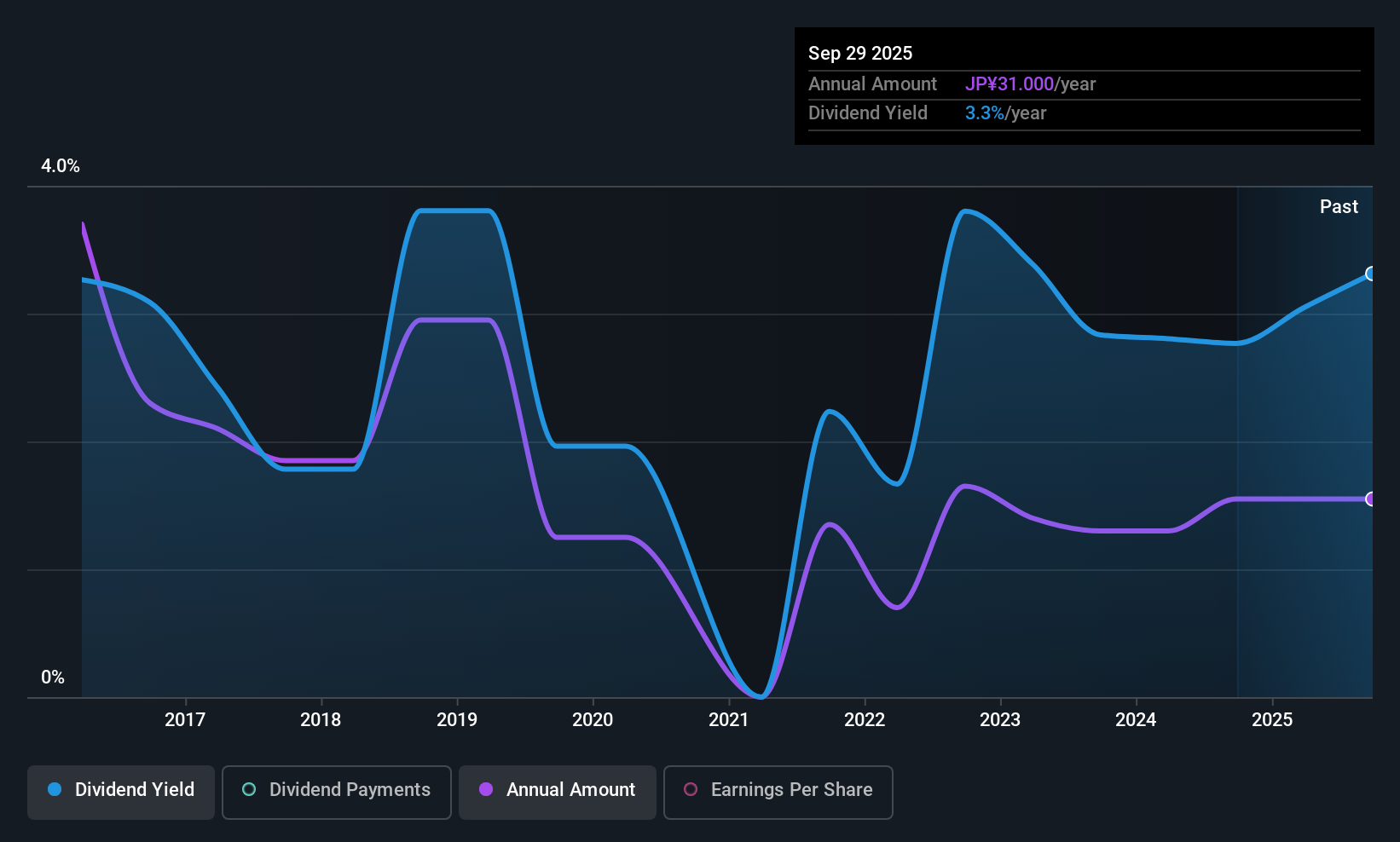The image size is (1400, 842).
Task: Click the Sep 29 2025 tooltip date
Action: coord(860,53)
